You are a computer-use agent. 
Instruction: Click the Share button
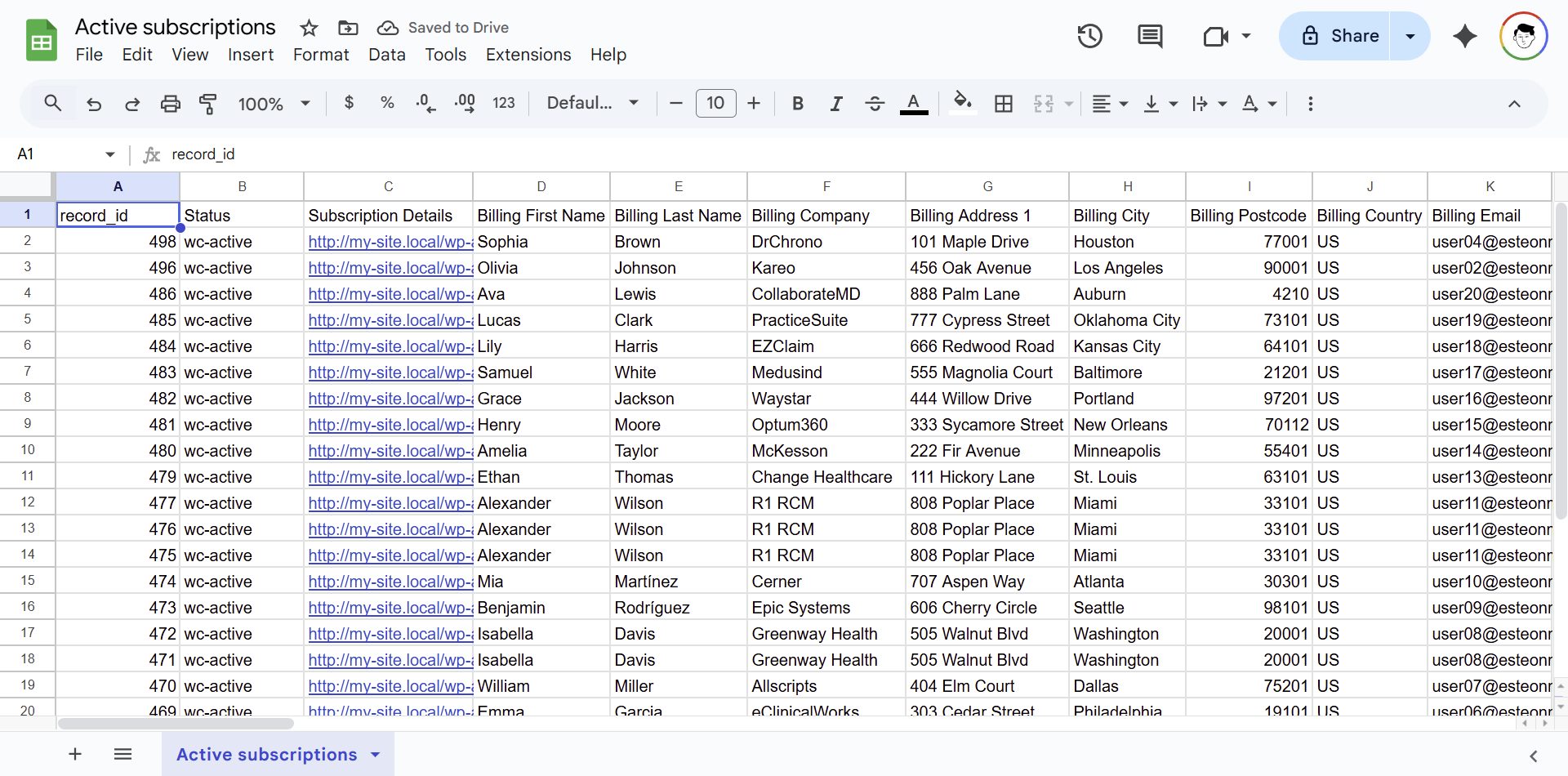(1334, 36)
